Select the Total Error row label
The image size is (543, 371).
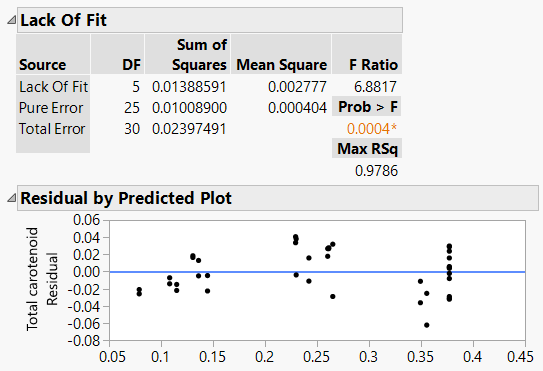click(x=52, y=129)
